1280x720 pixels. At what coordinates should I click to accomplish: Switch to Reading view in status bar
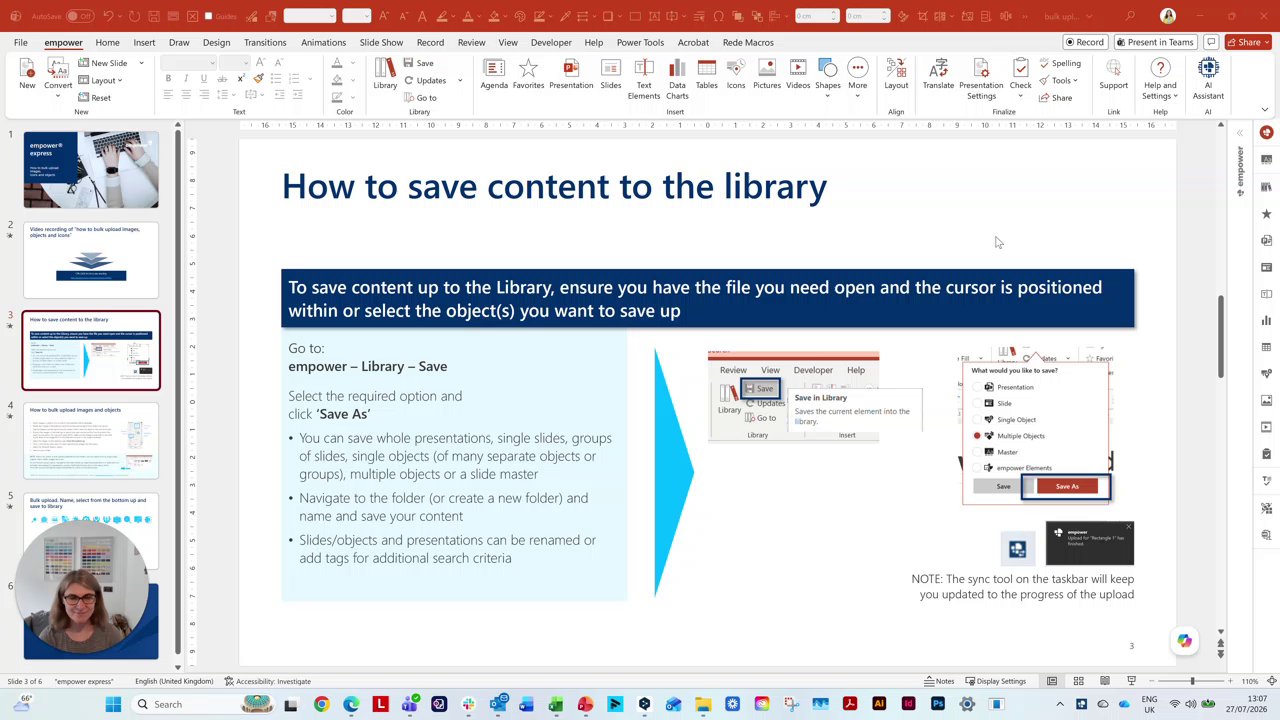tap(1104, 681)
